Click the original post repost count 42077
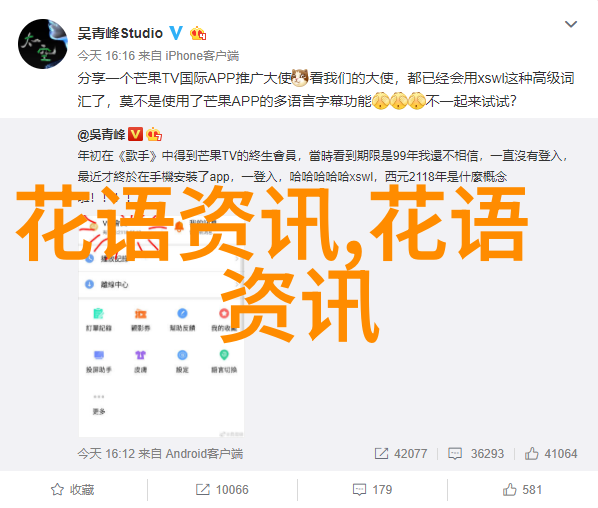Image resolution: width=598 pixels, height=508 pixels. pos(400,453)
